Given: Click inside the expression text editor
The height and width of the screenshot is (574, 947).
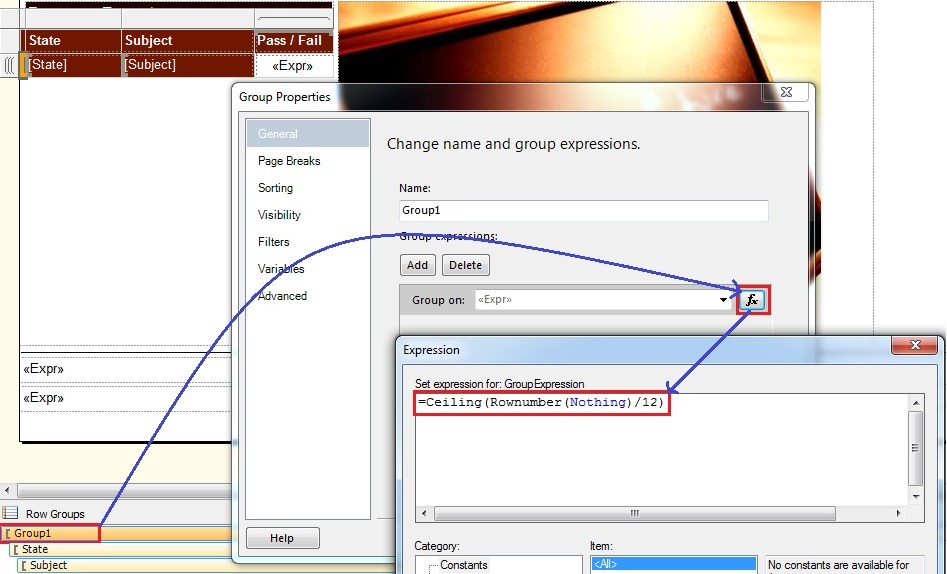Looking at the screenshot, I should pos(661,450).
